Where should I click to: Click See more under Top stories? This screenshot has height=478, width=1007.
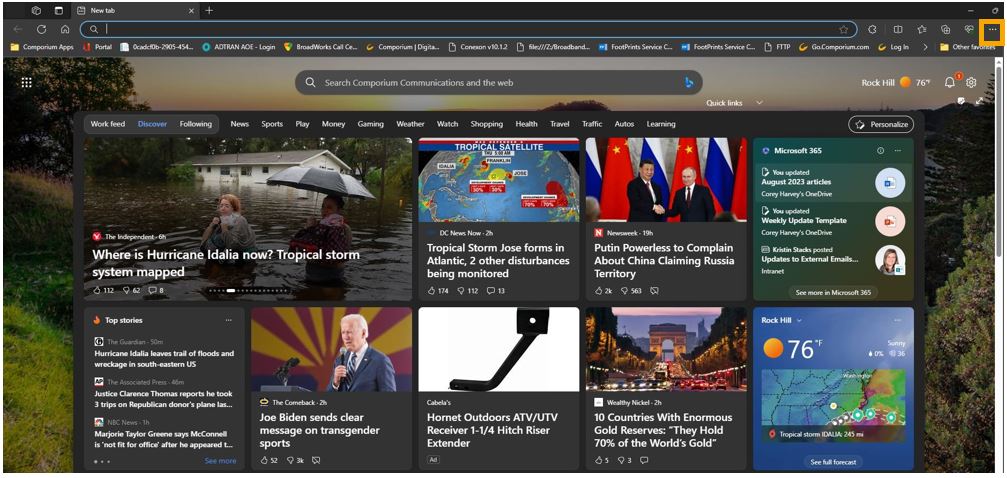click(220, 461)
